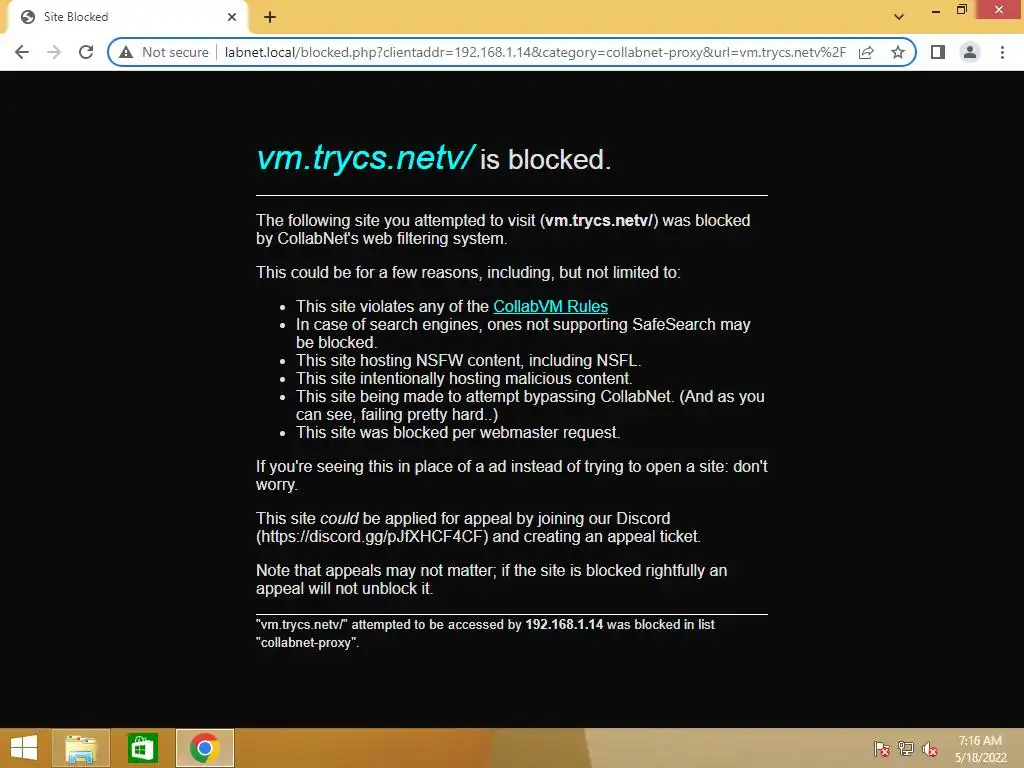Open File Explorer from the taskbar
Viewport: 1024px width, 768px height.
[x=81, y=748]
